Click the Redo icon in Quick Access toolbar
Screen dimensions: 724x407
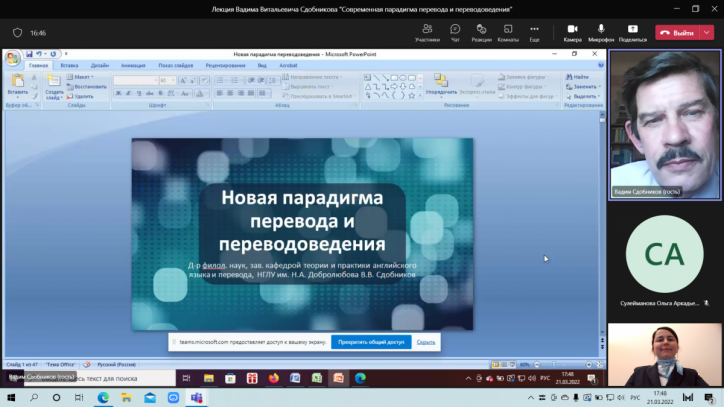[53, 54]
